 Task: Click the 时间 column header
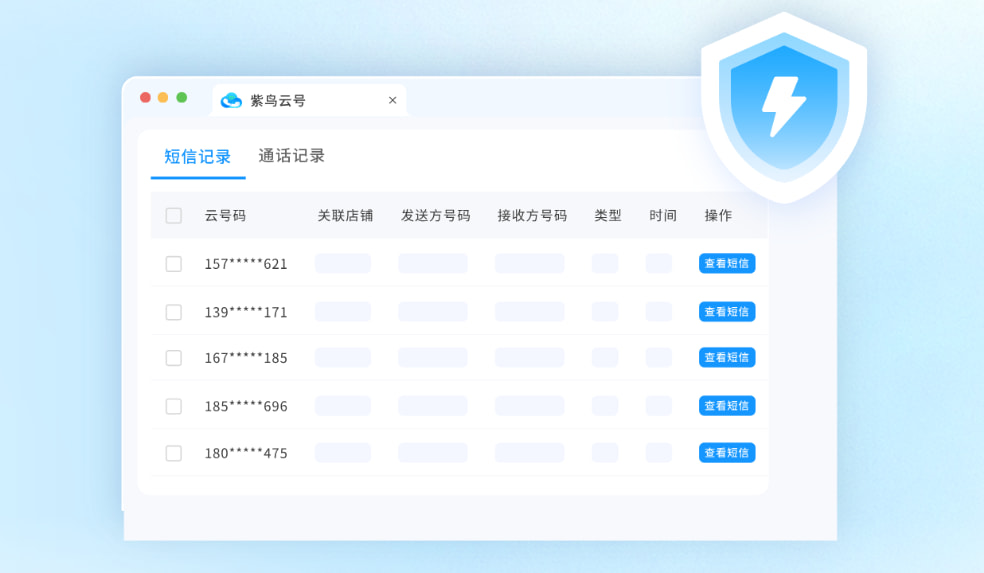663,216
